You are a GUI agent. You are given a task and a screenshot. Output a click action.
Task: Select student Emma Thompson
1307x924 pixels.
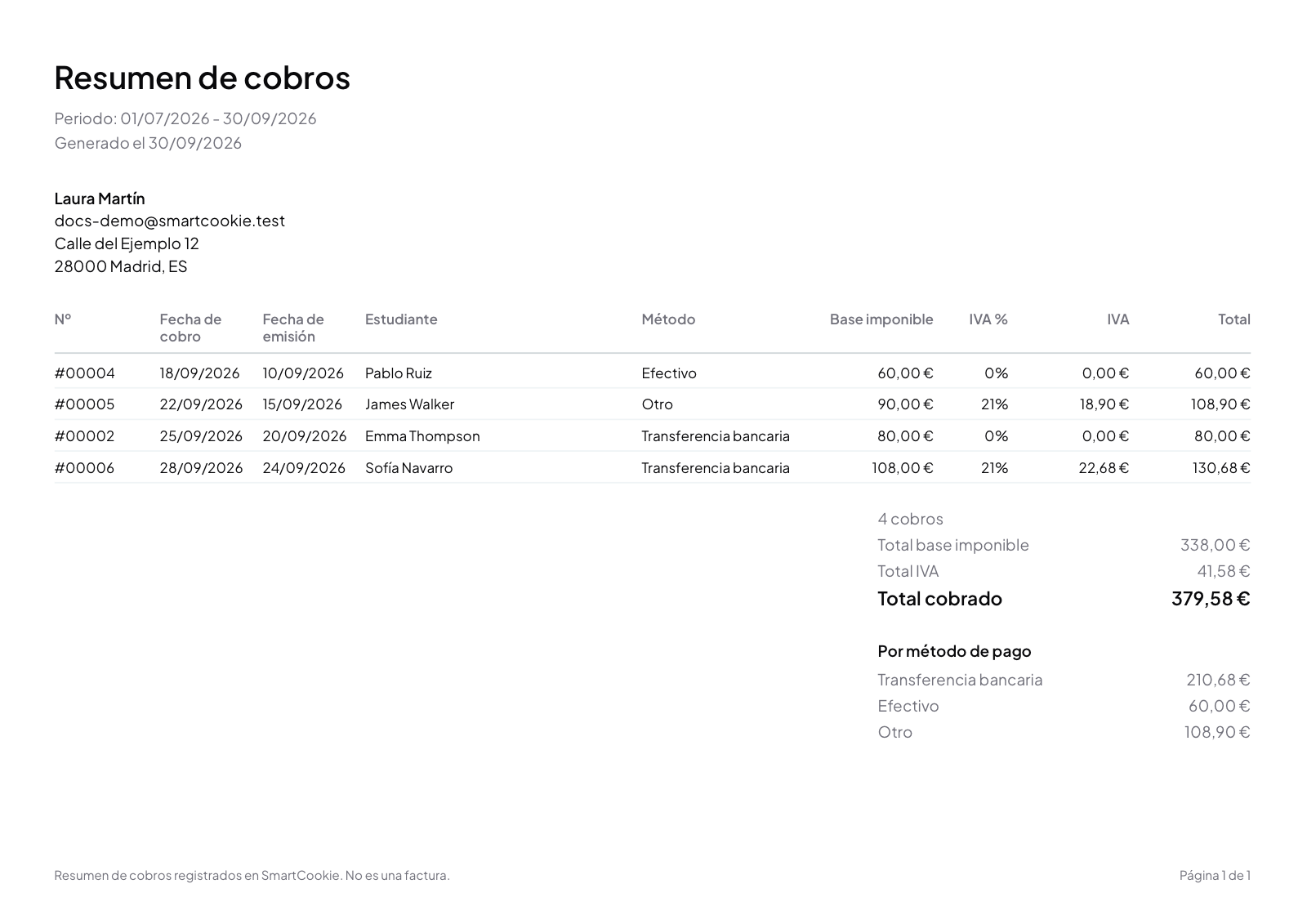tap(422, 436)
